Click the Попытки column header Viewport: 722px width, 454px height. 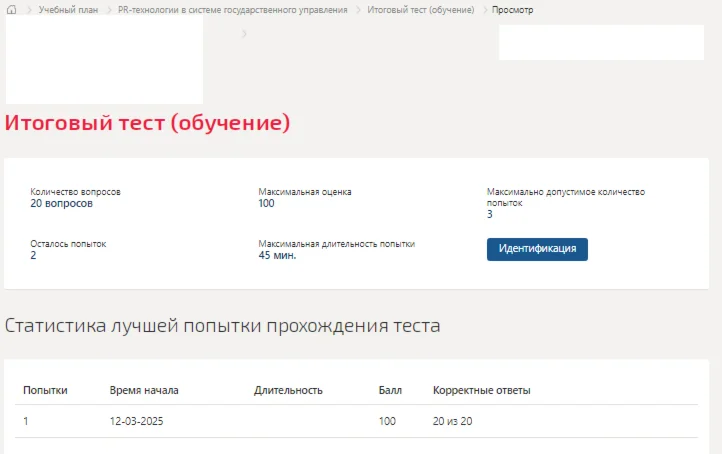[x=46, y=390]
